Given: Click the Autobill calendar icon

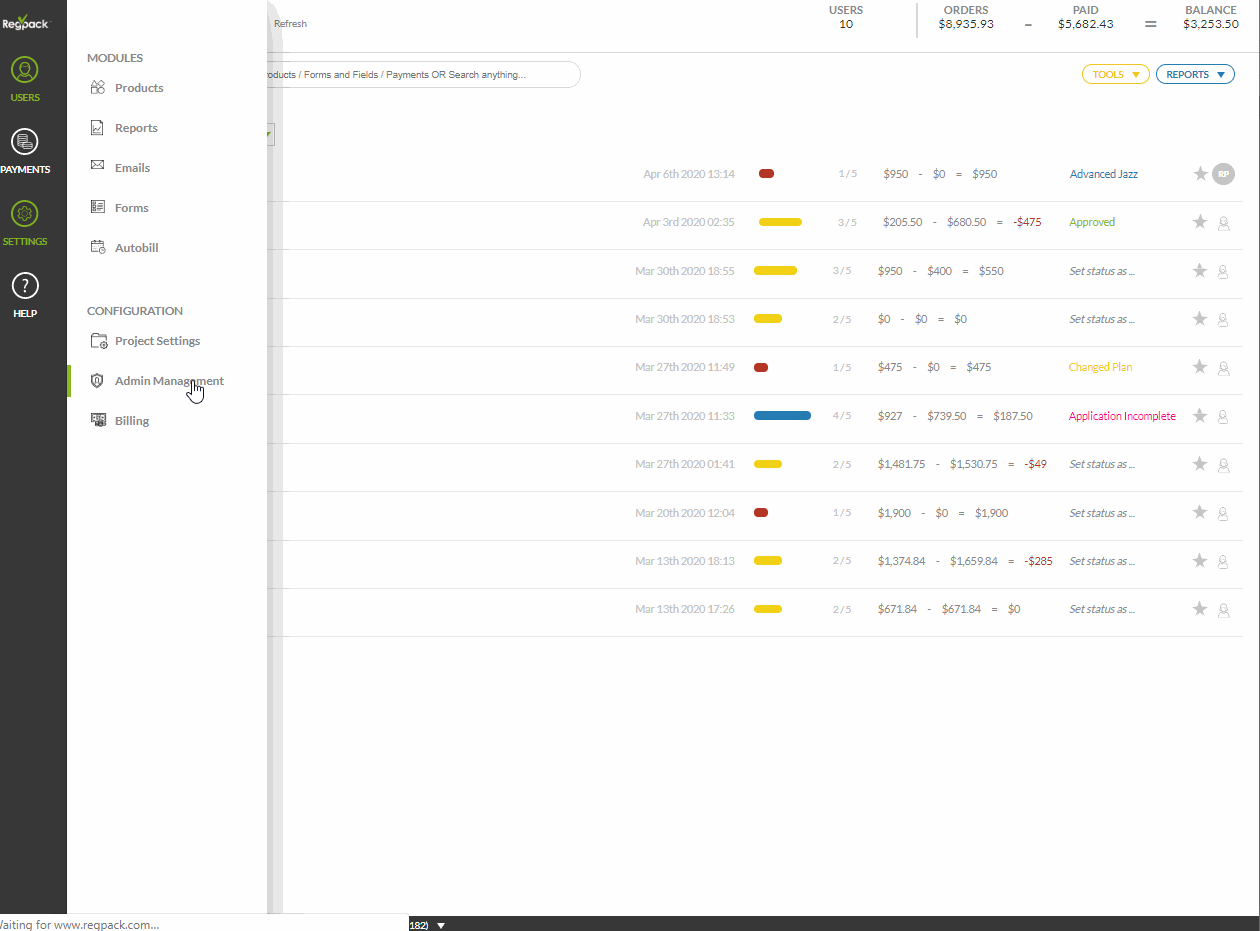Looking at the screenshot, I should click(x=98, y=247).
